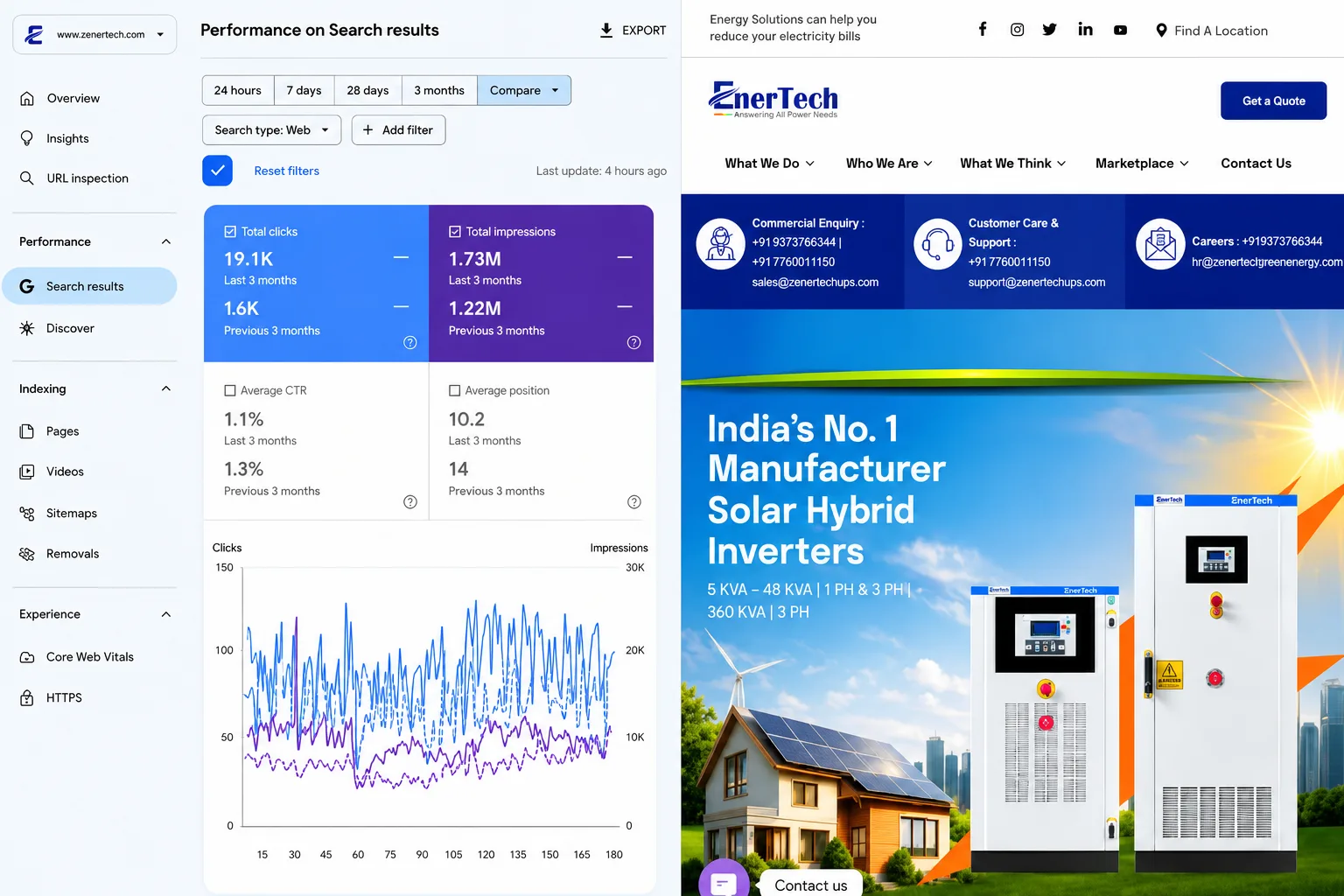This screenshot has width=1344, height=896.
Task: Click Find A Location link
Action: [1221, 31]
